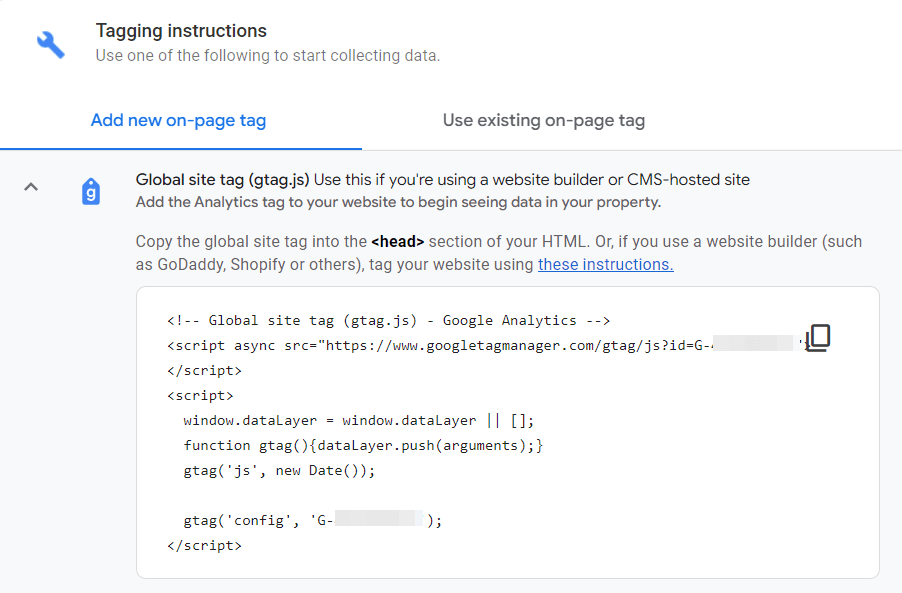Click the Tagging instructions heading

pyautogui.click(x=180, y=31)
